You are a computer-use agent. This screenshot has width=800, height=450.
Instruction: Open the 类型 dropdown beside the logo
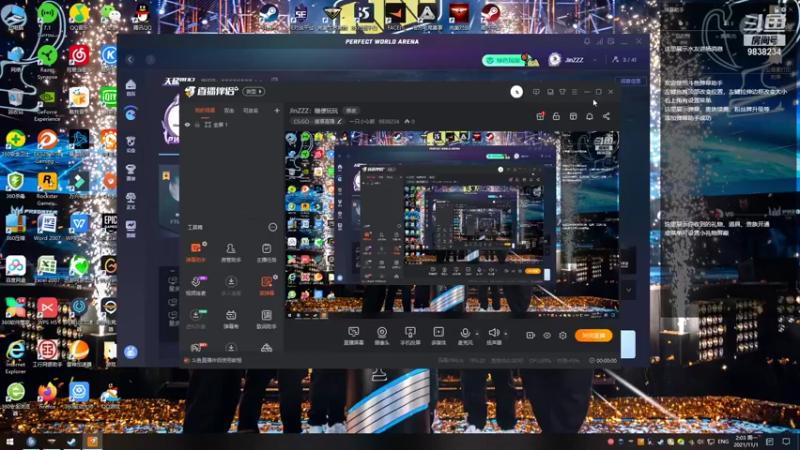tap(254, 91)
